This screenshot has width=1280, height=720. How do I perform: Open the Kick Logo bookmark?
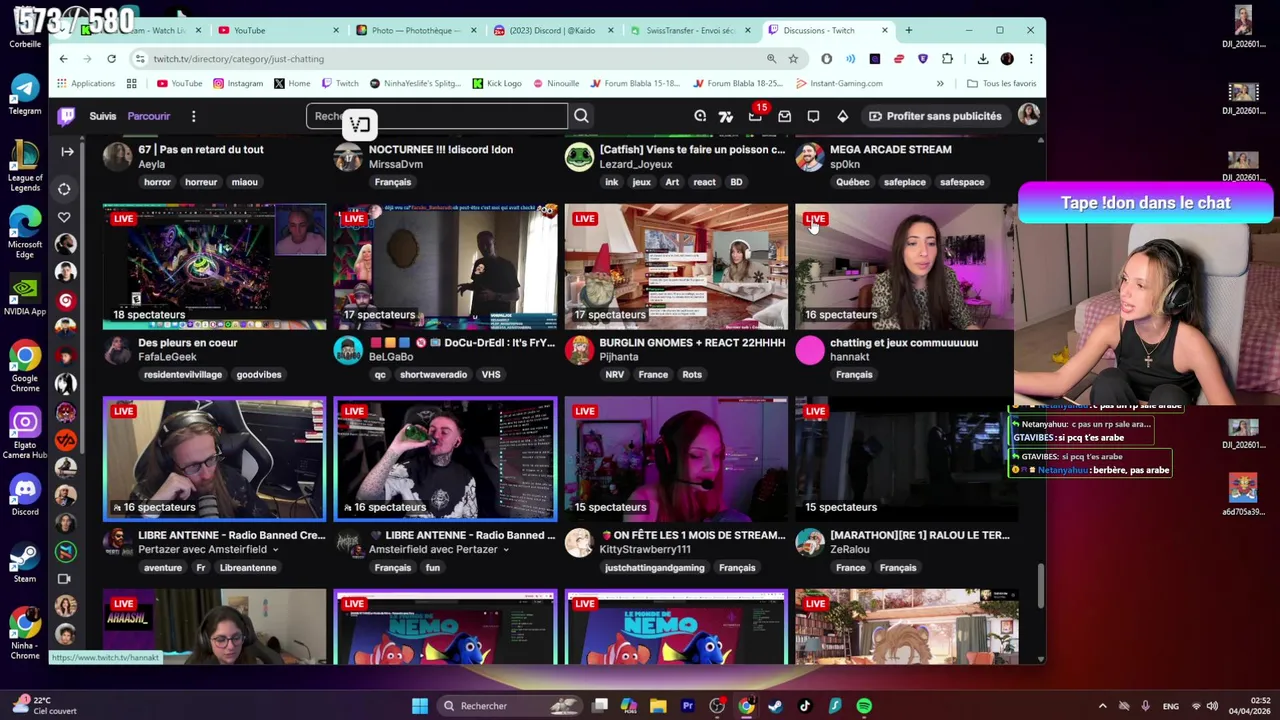(497, 84)
